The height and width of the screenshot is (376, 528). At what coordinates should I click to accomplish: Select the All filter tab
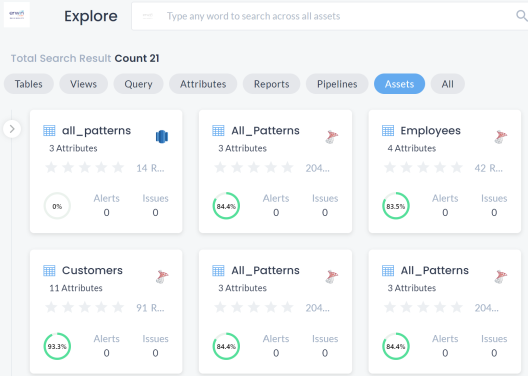tap(448, 84)
